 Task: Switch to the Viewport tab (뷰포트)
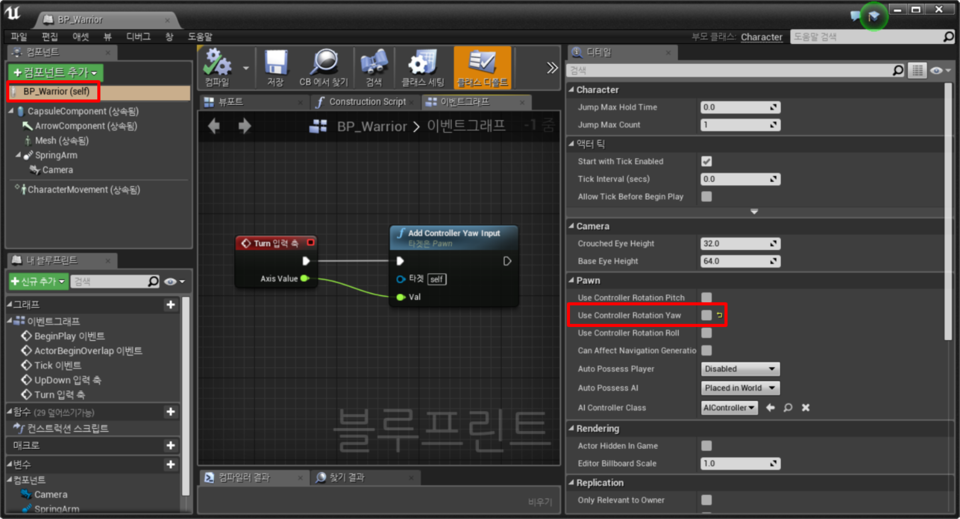(254, 102)
